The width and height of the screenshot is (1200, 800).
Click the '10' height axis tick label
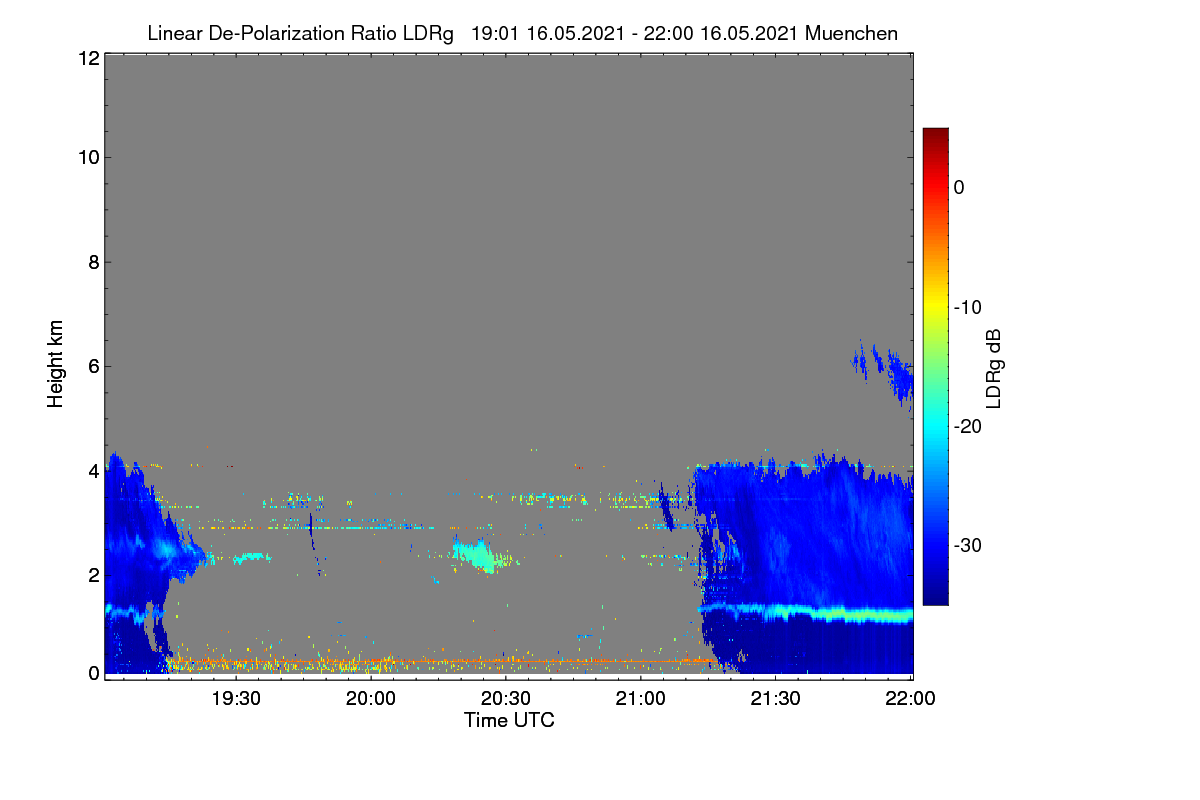(x=87, y=157)
